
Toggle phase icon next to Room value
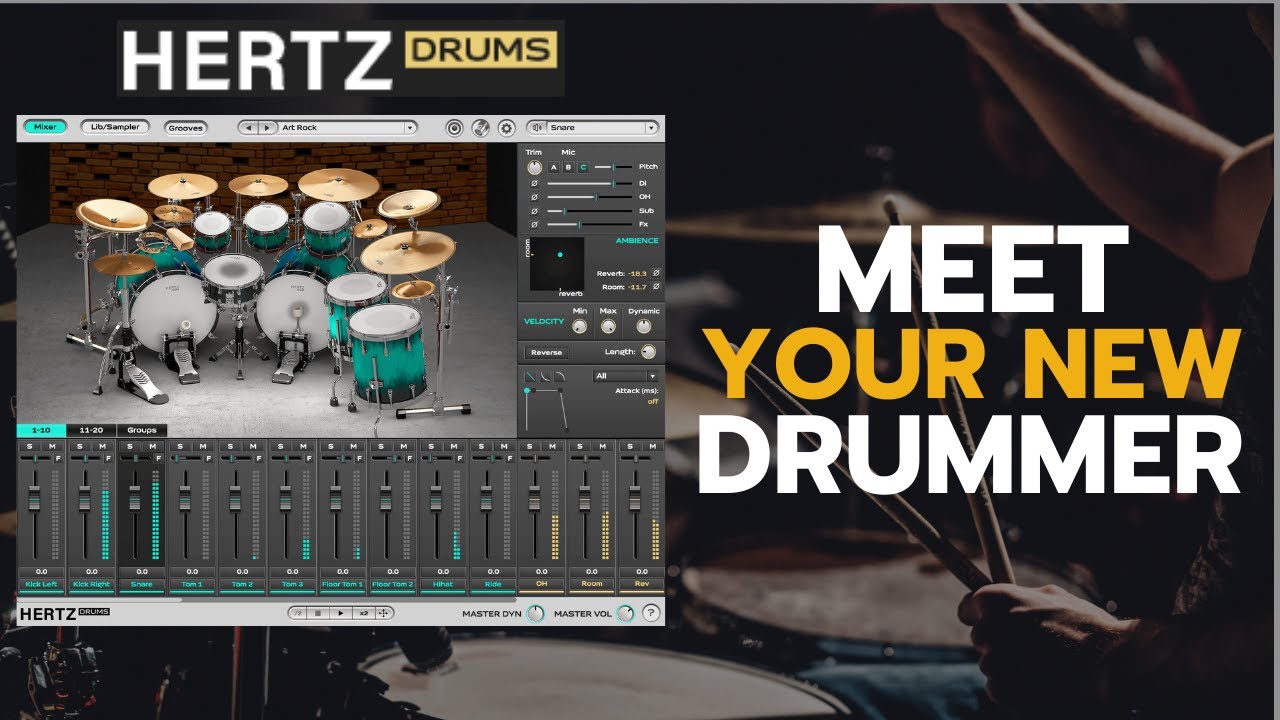pos(656,287)
